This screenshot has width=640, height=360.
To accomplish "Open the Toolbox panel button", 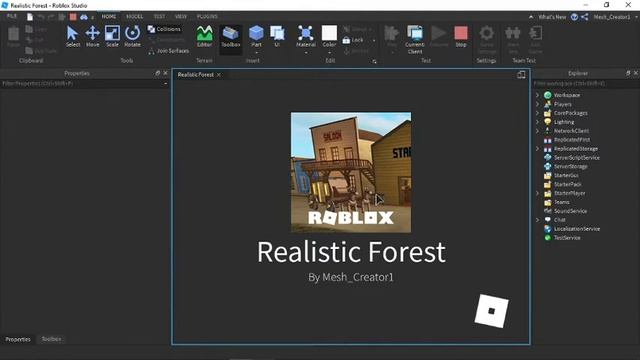I will pos(231,37).
